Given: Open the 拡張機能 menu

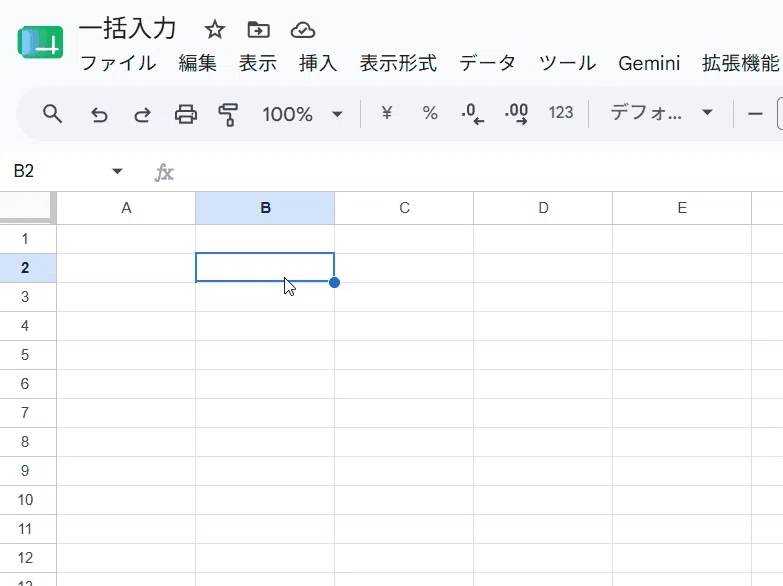Looking at the screenshot, I should click(x=741, y=63).
